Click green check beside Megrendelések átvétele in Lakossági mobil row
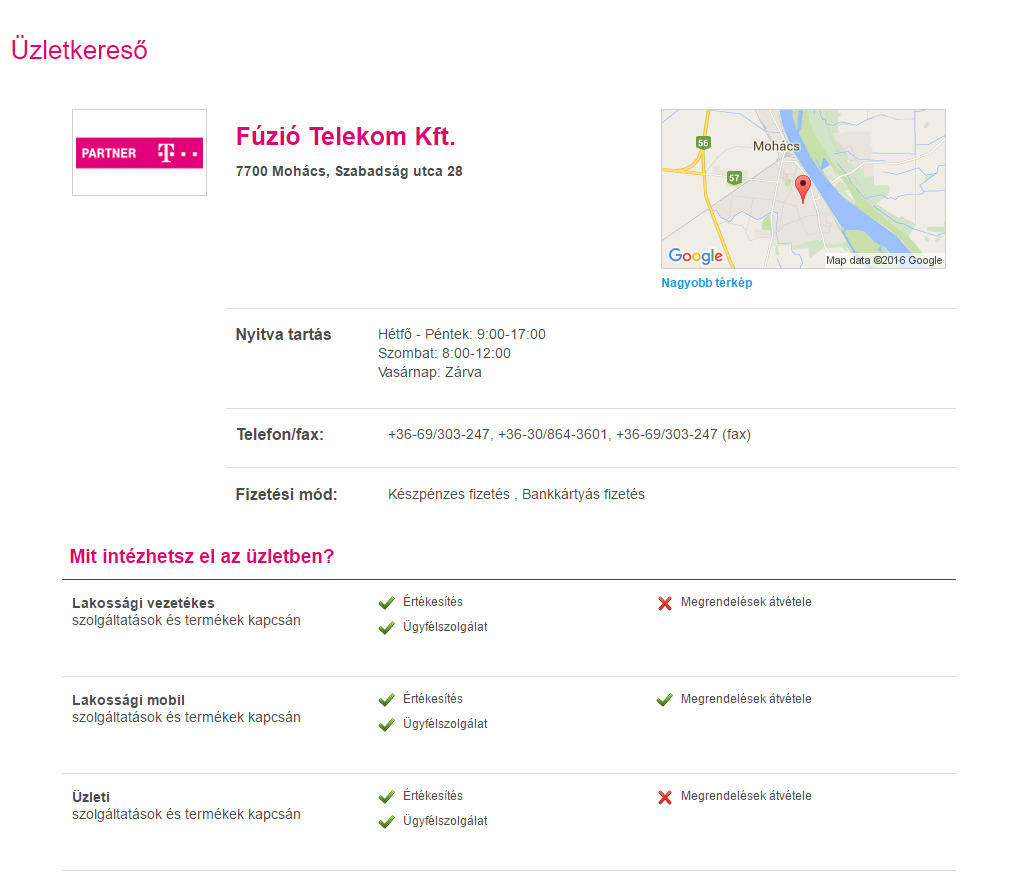This screenshot has width=1027, height=884. click(665, 699)
